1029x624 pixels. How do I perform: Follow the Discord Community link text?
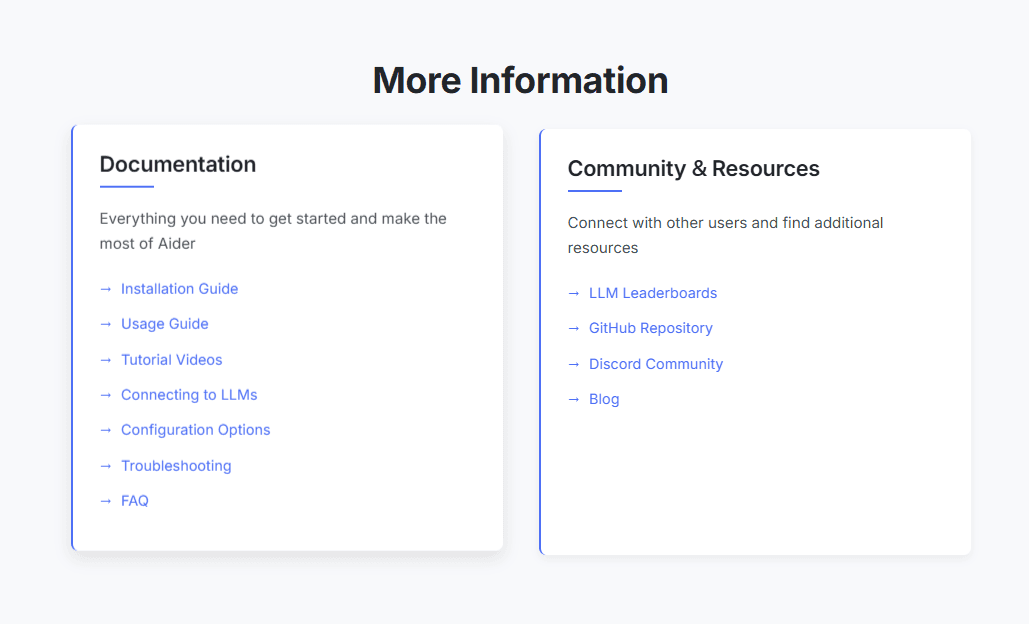[x=655, y=364]
